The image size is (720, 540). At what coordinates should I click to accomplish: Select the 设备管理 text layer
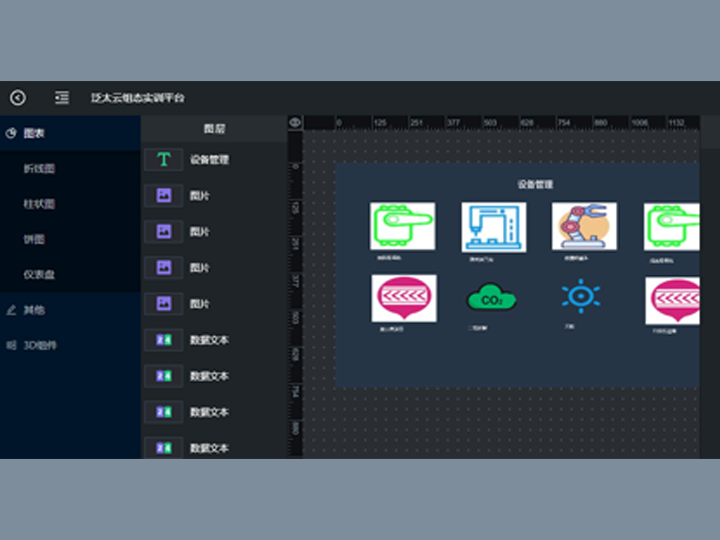[x=209, y=160]
